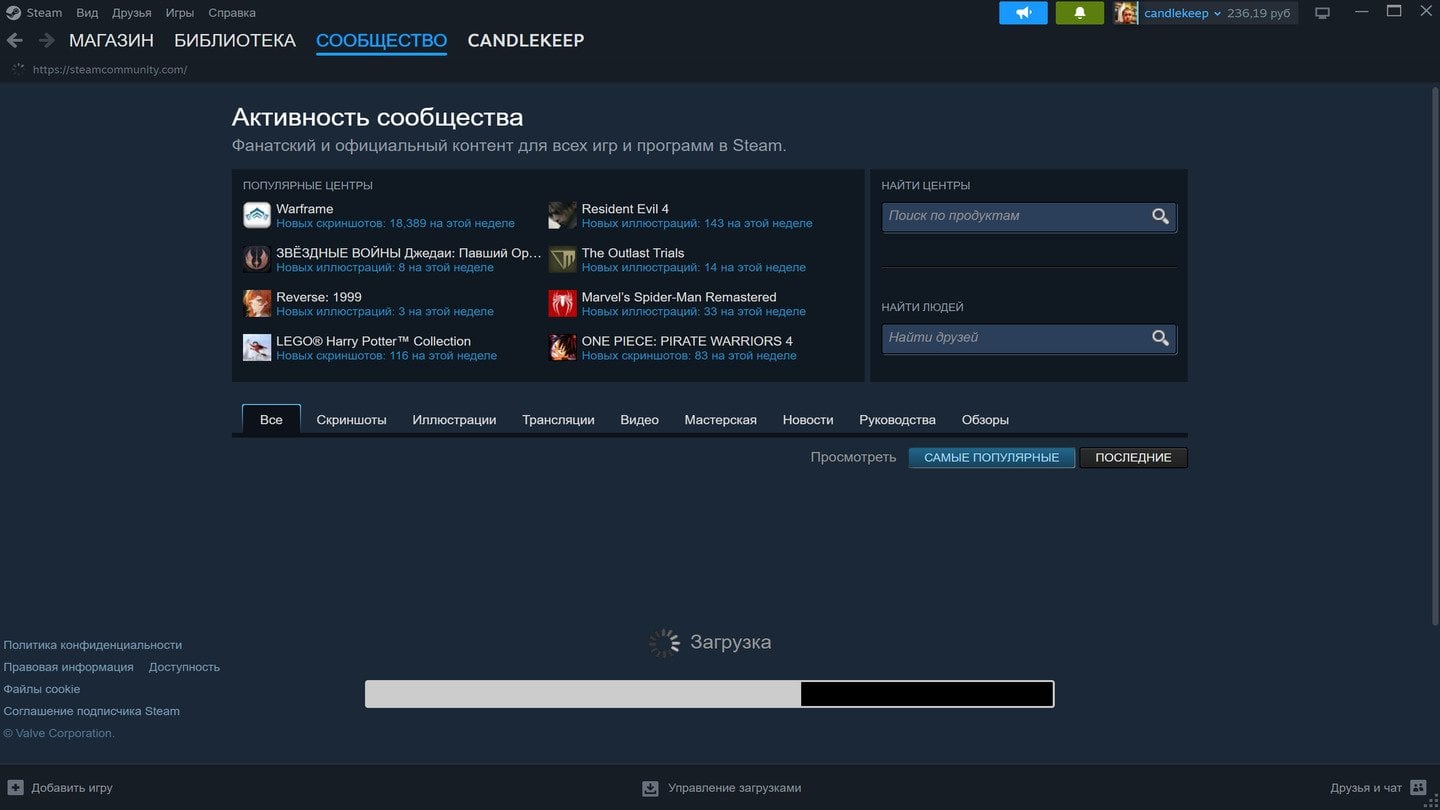Image resolution: width=1440 pixels, height=810 pixels.
Task: Open notifications via the bell icon
Action: [1079, 12]
